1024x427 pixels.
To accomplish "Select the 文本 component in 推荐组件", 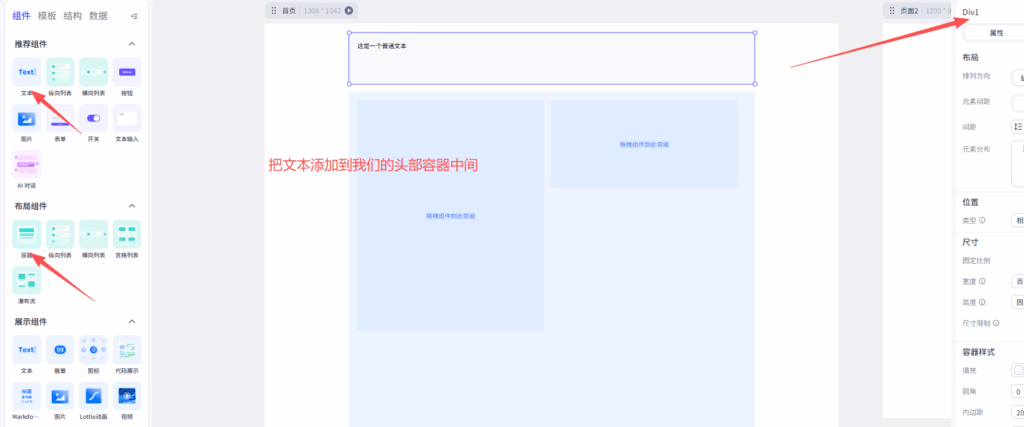I will pyautogui.click(x=27, y=72).
